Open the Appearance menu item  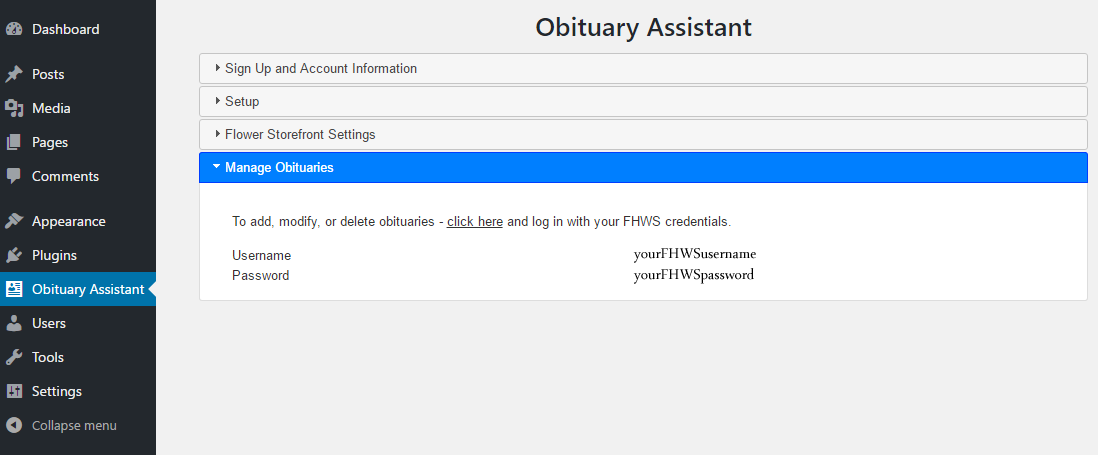click(68, 221)
